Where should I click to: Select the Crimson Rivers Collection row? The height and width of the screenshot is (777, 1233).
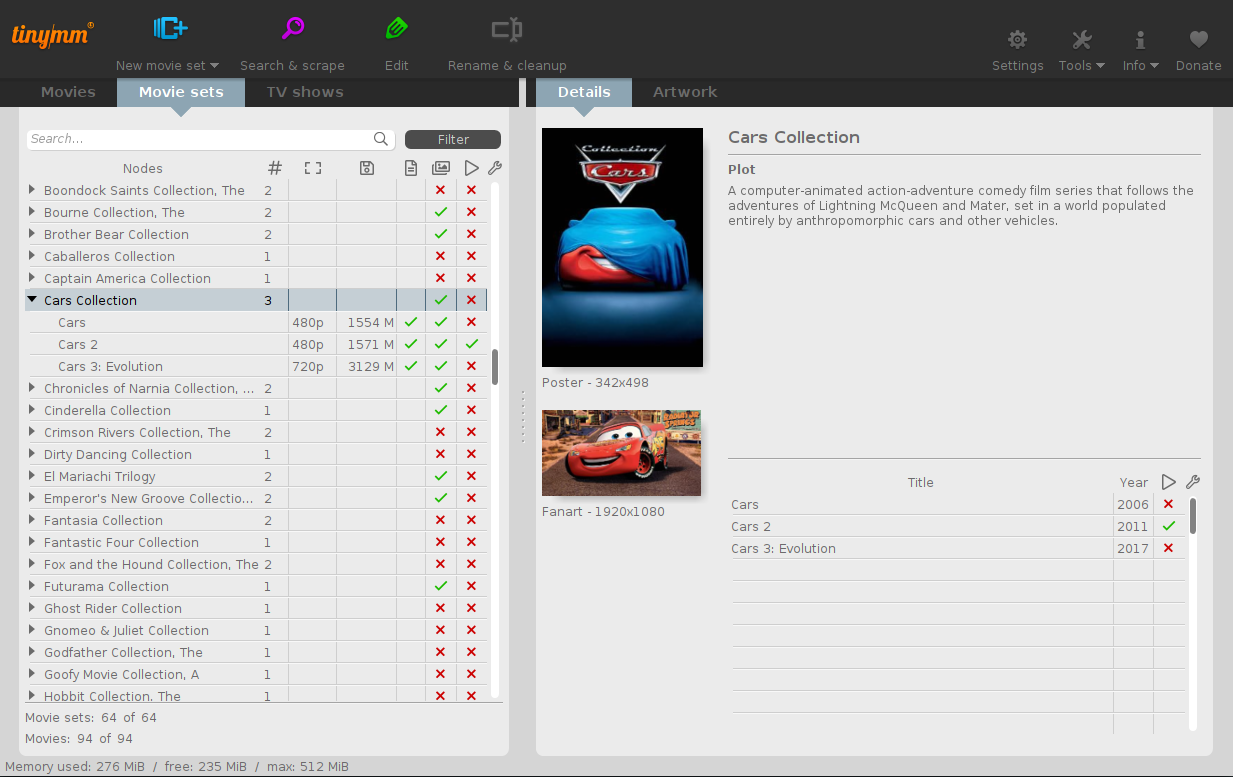(256, 432)
